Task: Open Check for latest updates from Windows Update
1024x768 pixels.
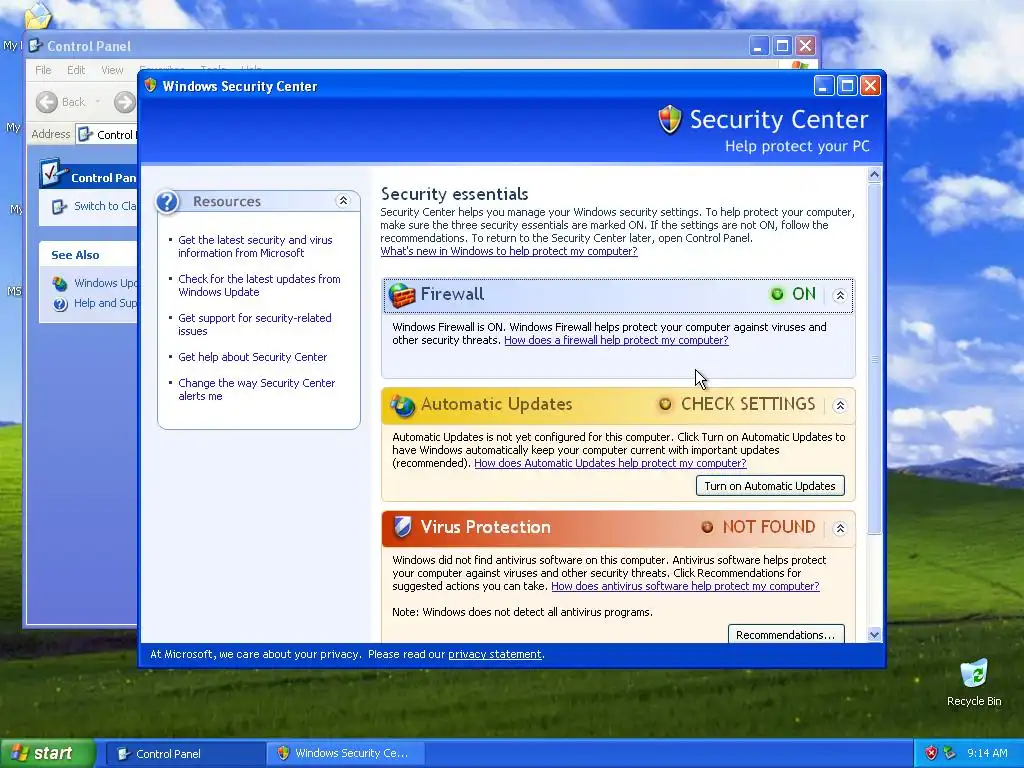Action: tap(259, 285)
